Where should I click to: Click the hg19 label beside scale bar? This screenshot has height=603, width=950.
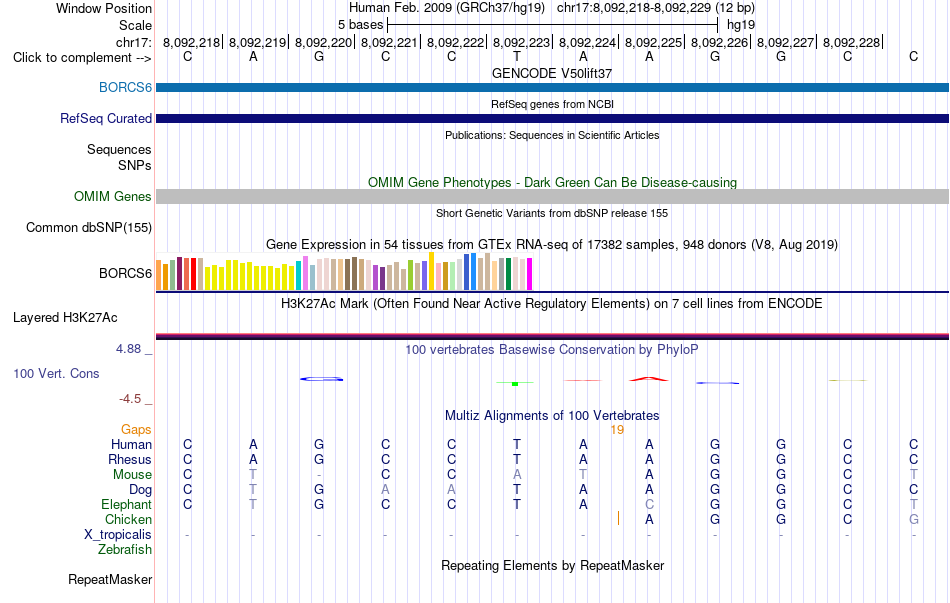coord(740,25)
